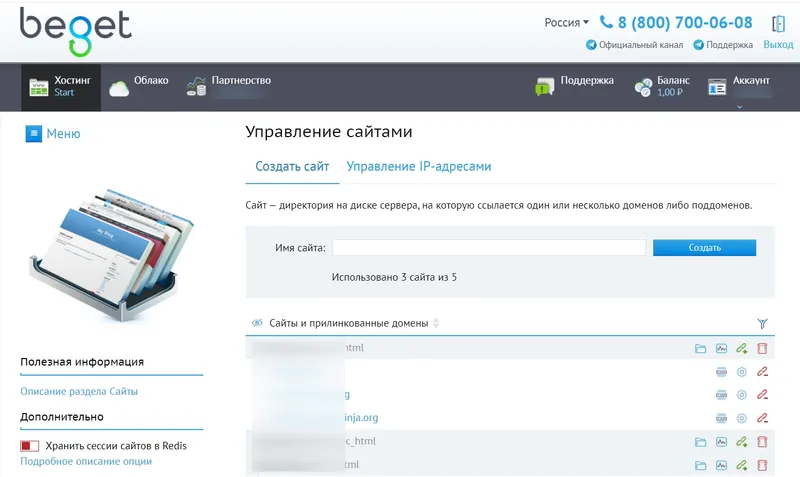
Task: Open gear settings for the fully blurred domain row
Action: (741, 372)
